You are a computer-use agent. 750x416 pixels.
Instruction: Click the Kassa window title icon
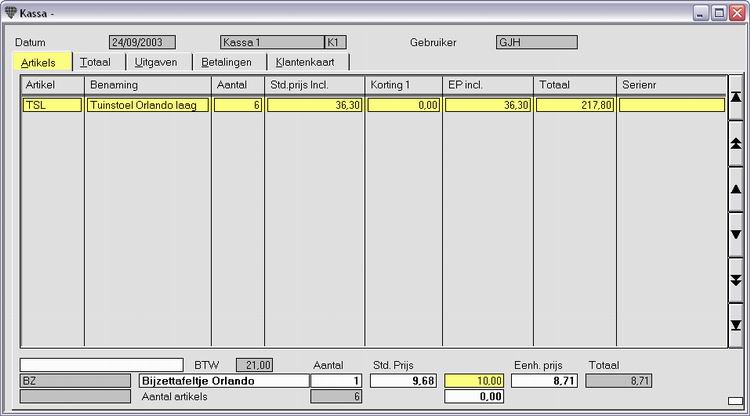[11, 12]
